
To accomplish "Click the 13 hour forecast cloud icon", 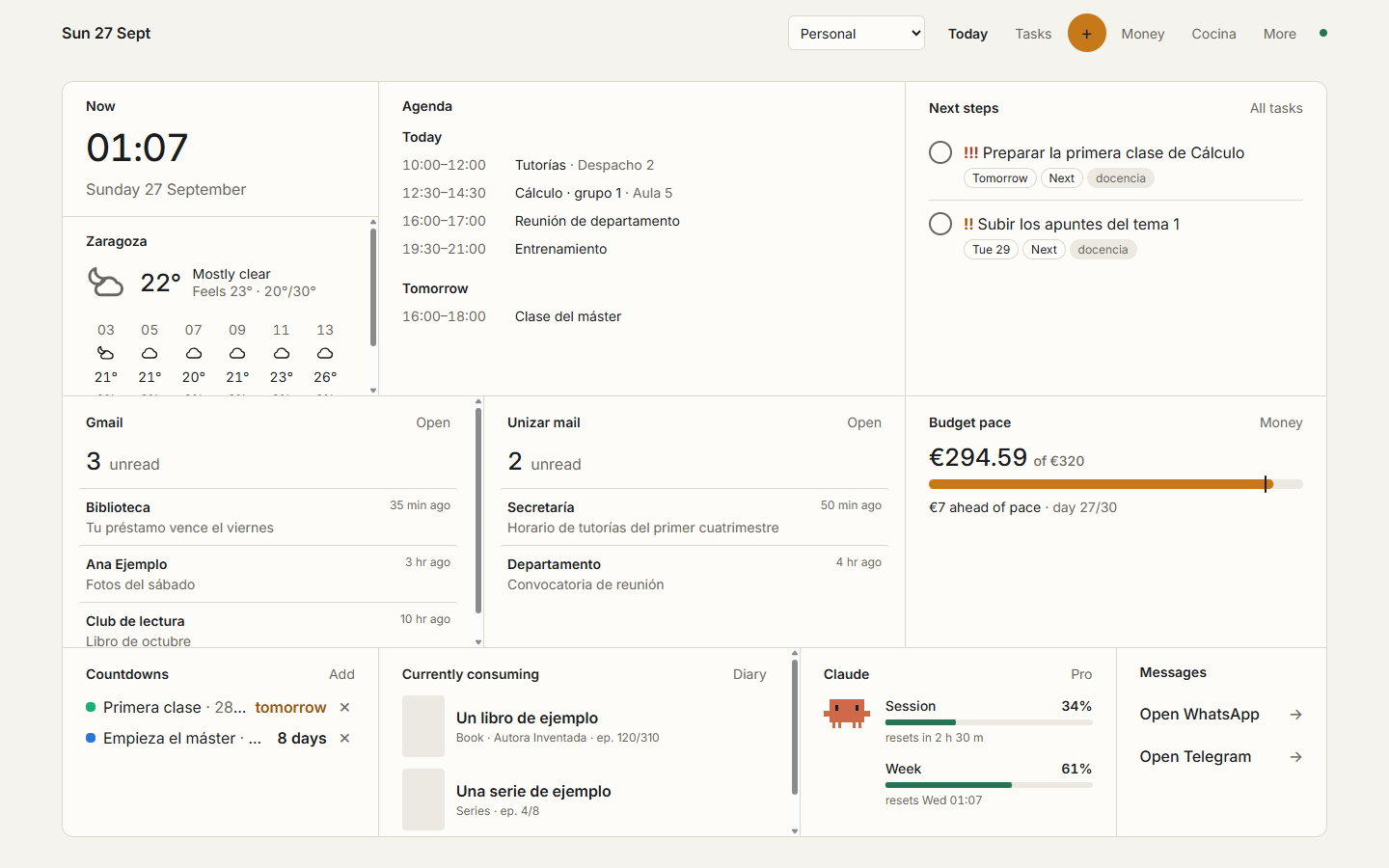I will (325, 353).
